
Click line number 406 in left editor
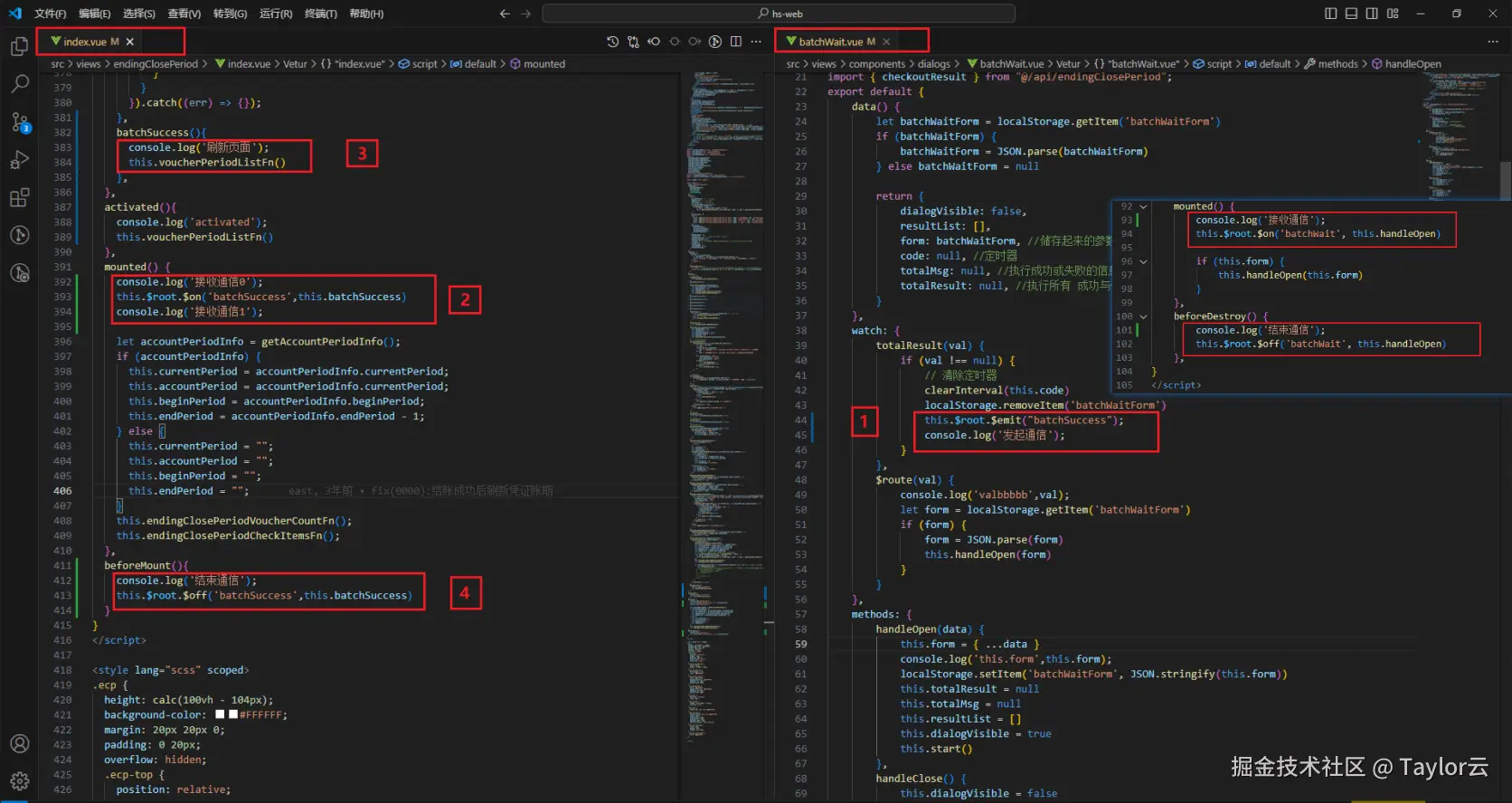pos(62,491)
